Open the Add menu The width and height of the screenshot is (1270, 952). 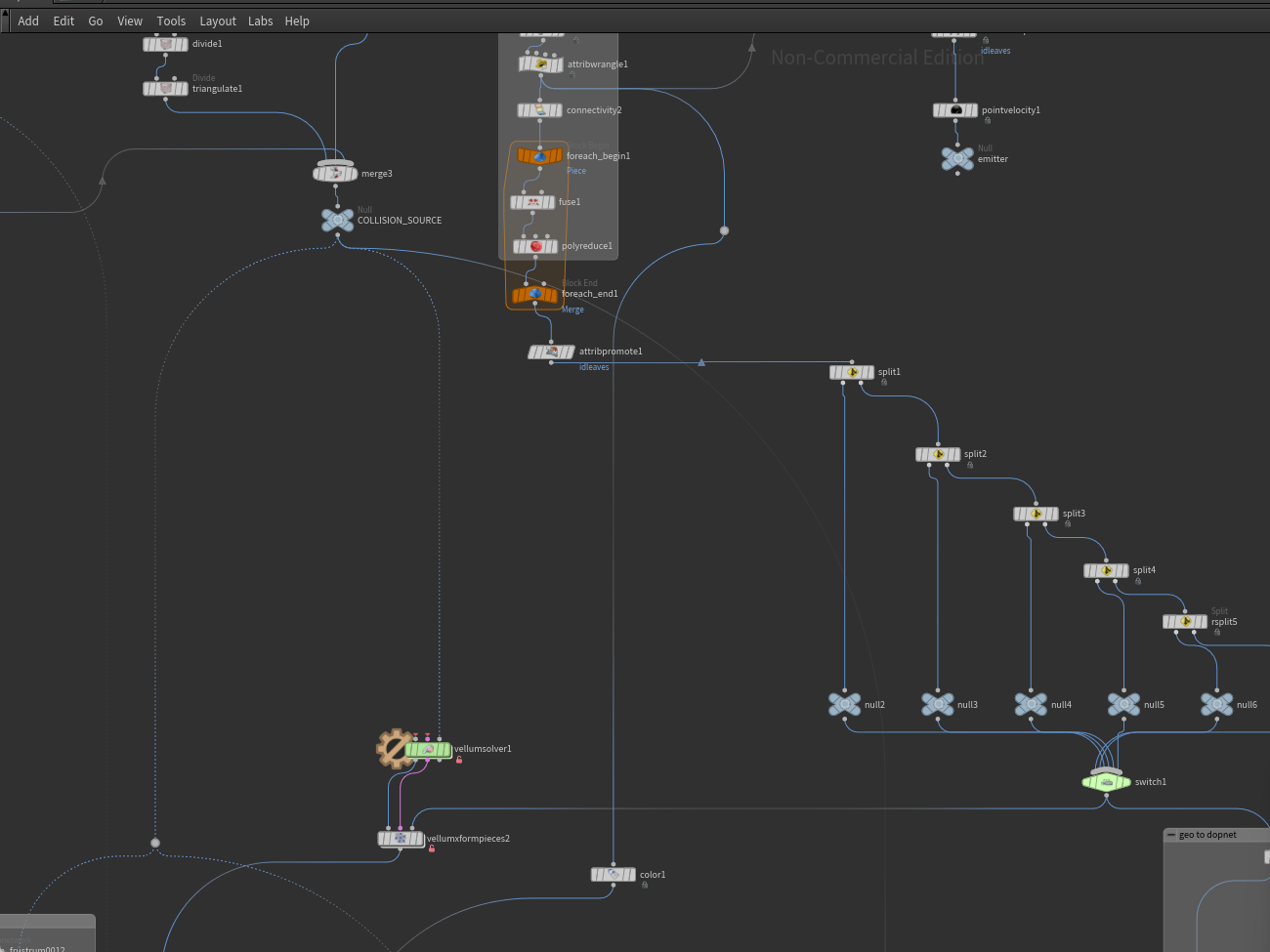[x=28, y=21]
